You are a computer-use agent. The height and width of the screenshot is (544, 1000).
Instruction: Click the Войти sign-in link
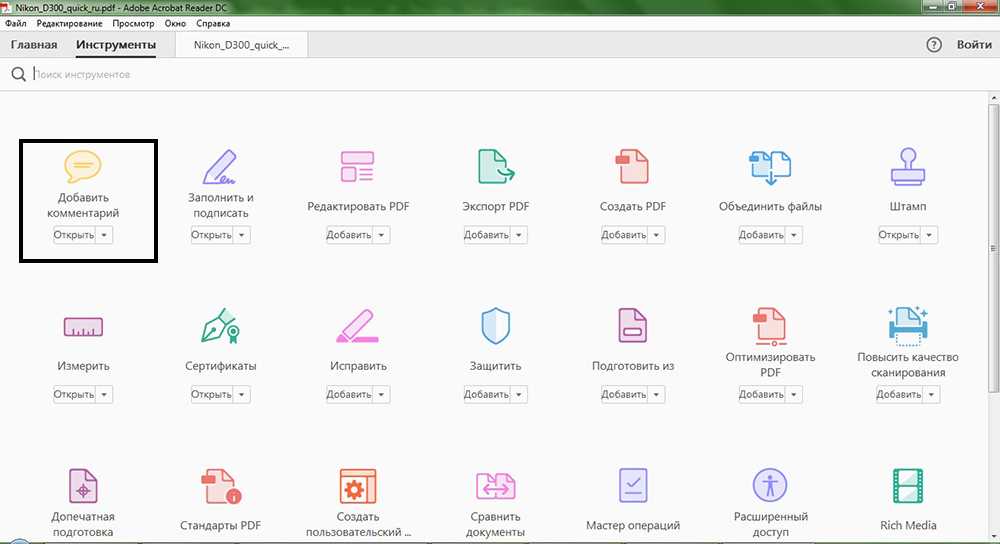pos(974,45)
